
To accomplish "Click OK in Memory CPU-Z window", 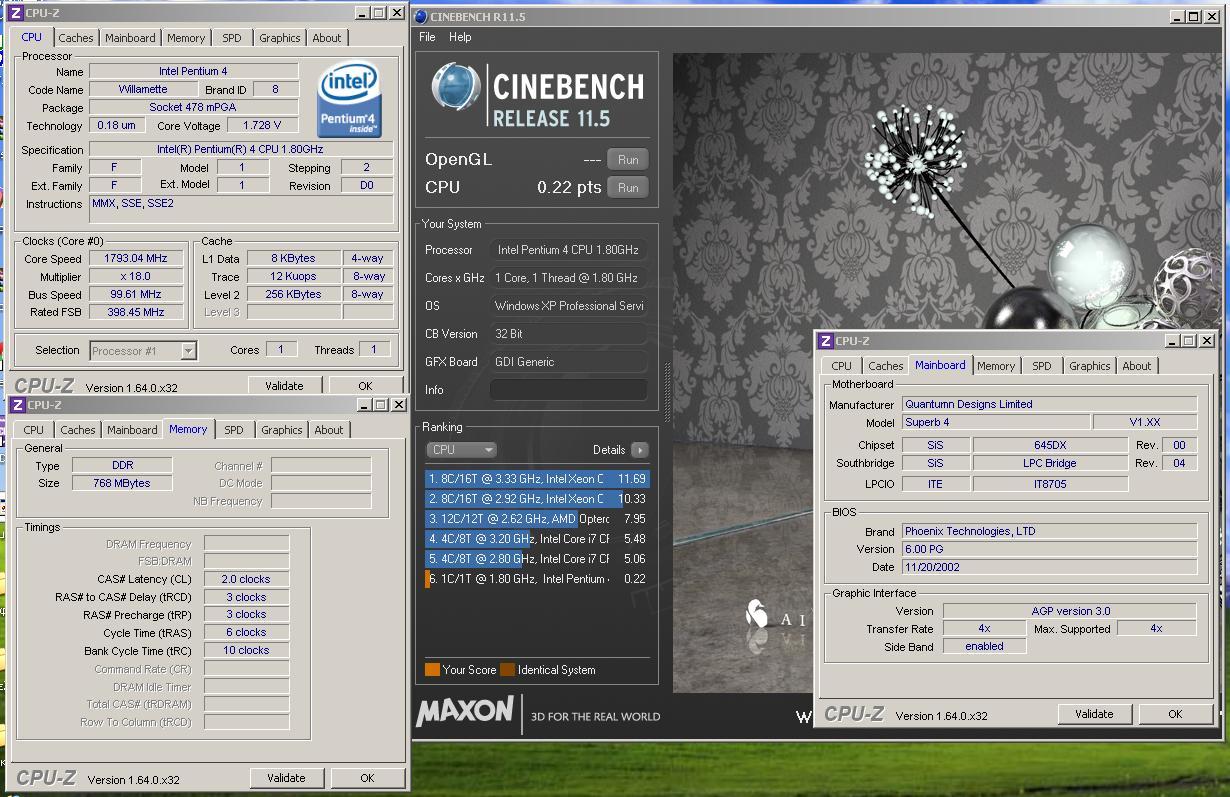I will point(367,778).
